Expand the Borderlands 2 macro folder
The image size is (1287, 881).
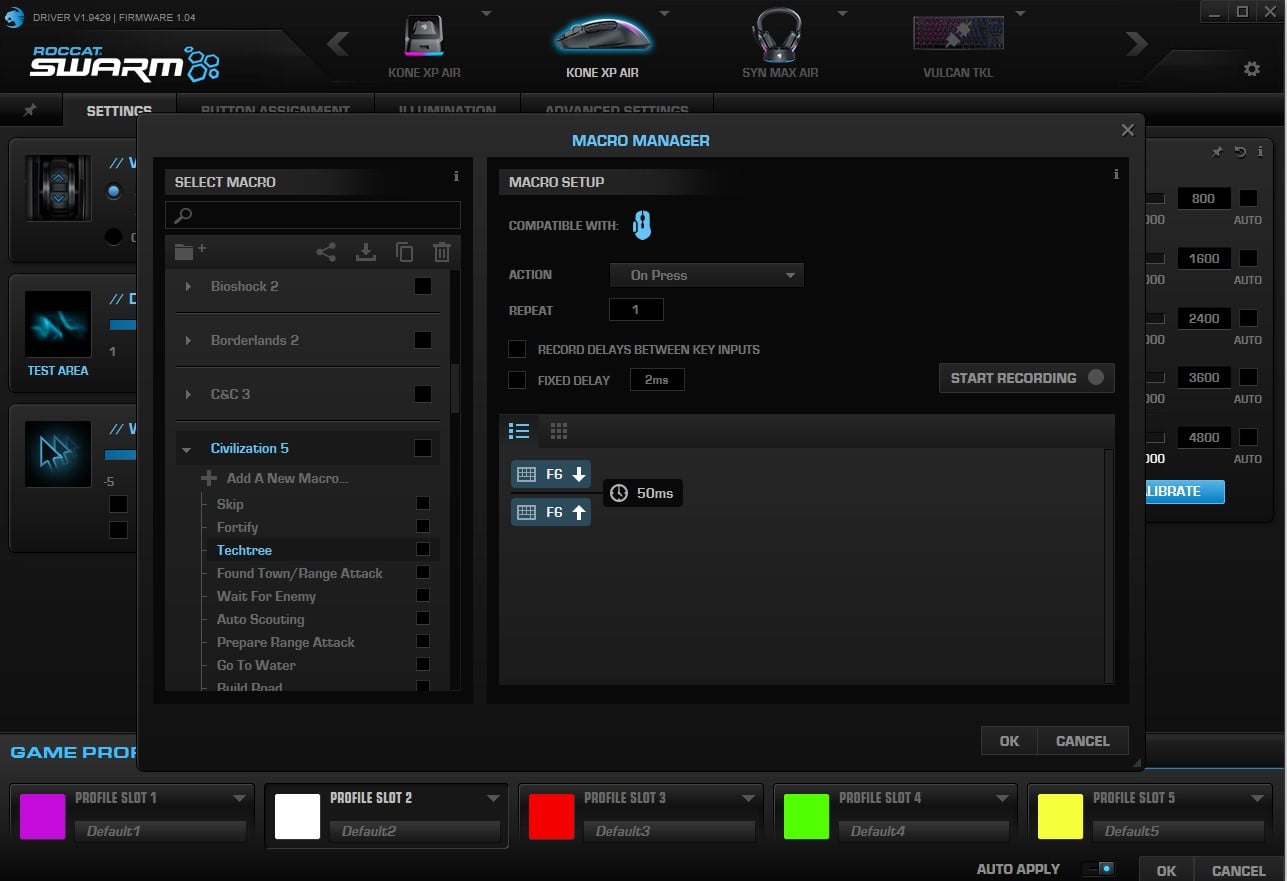[188, 341]
